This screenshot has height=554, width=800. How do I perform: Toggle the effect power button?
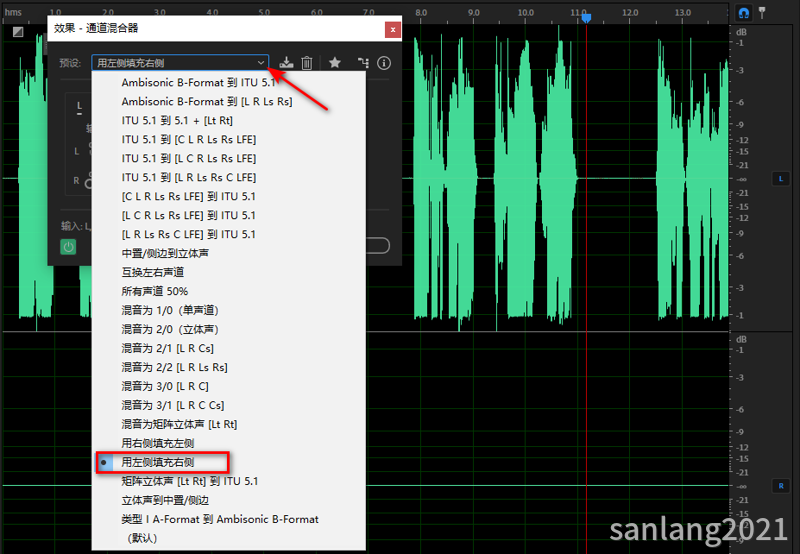[x=68, y=246]
